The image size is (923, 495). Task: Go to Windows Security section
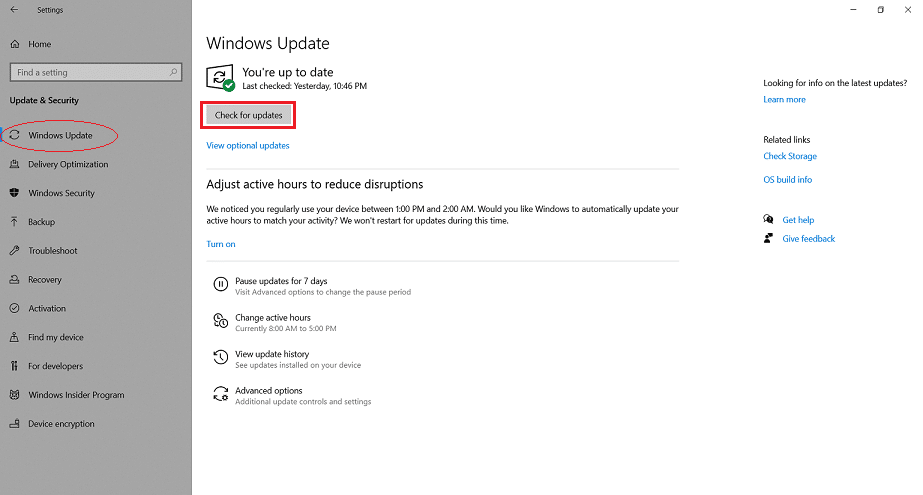click(x=61, y=193)
